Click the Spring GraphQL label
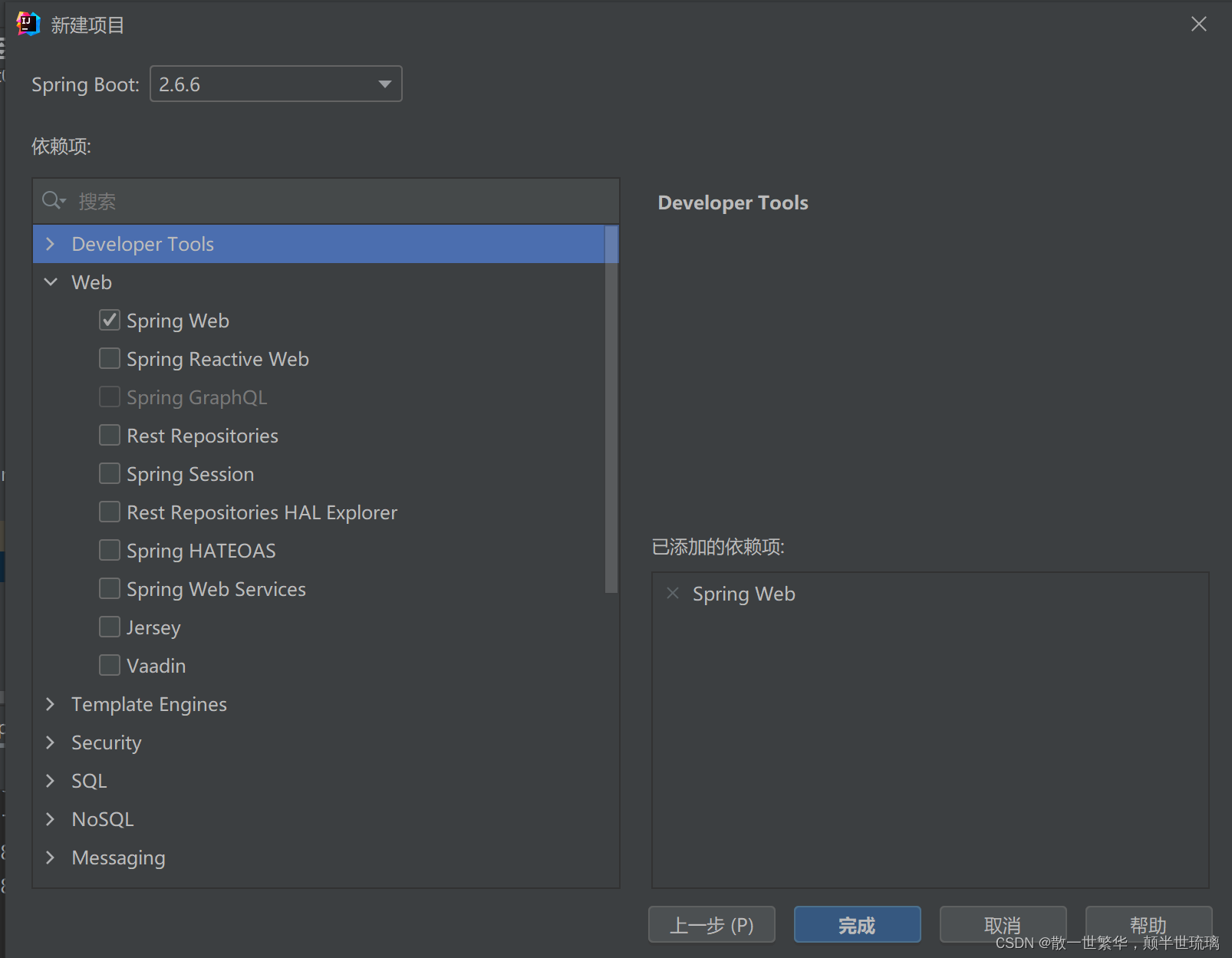Viewport: 1232px width, 958px height. pos(197,397)
